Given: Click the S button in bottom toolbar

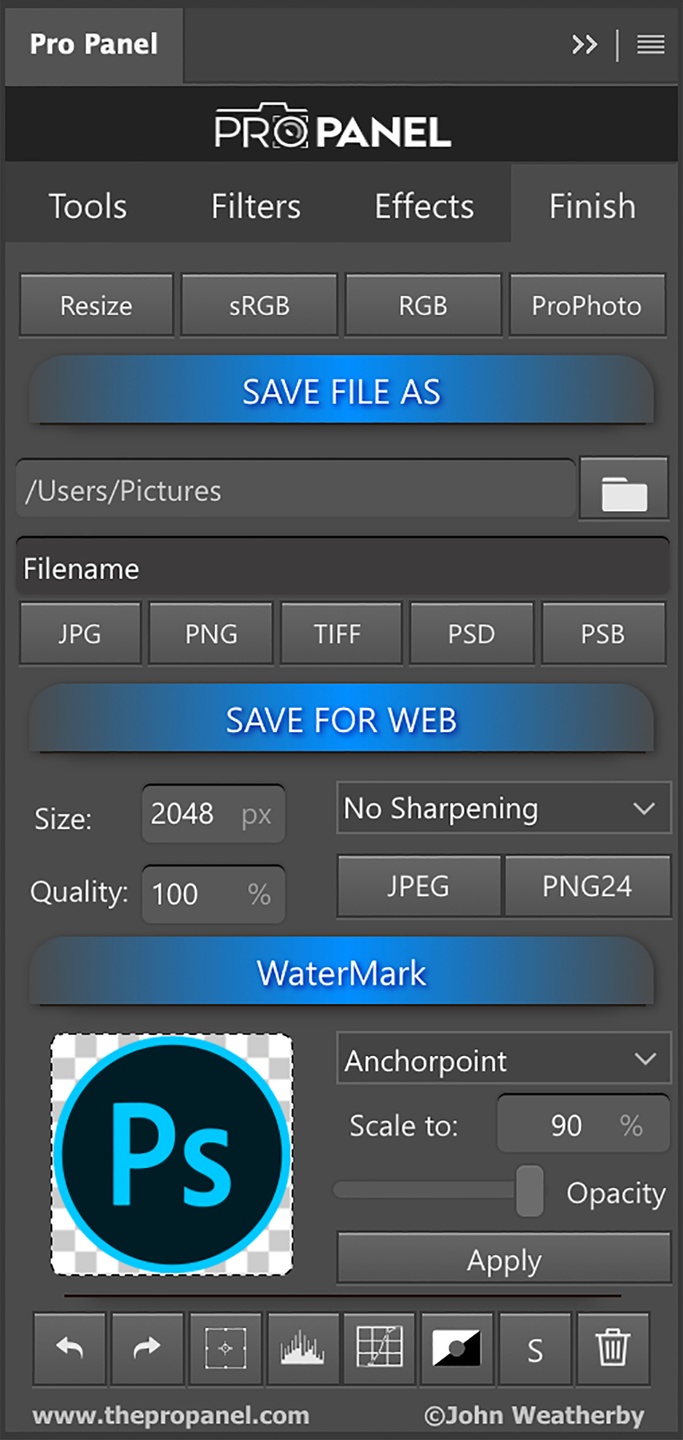Looking at the screenshot, I should point(535,1349).
